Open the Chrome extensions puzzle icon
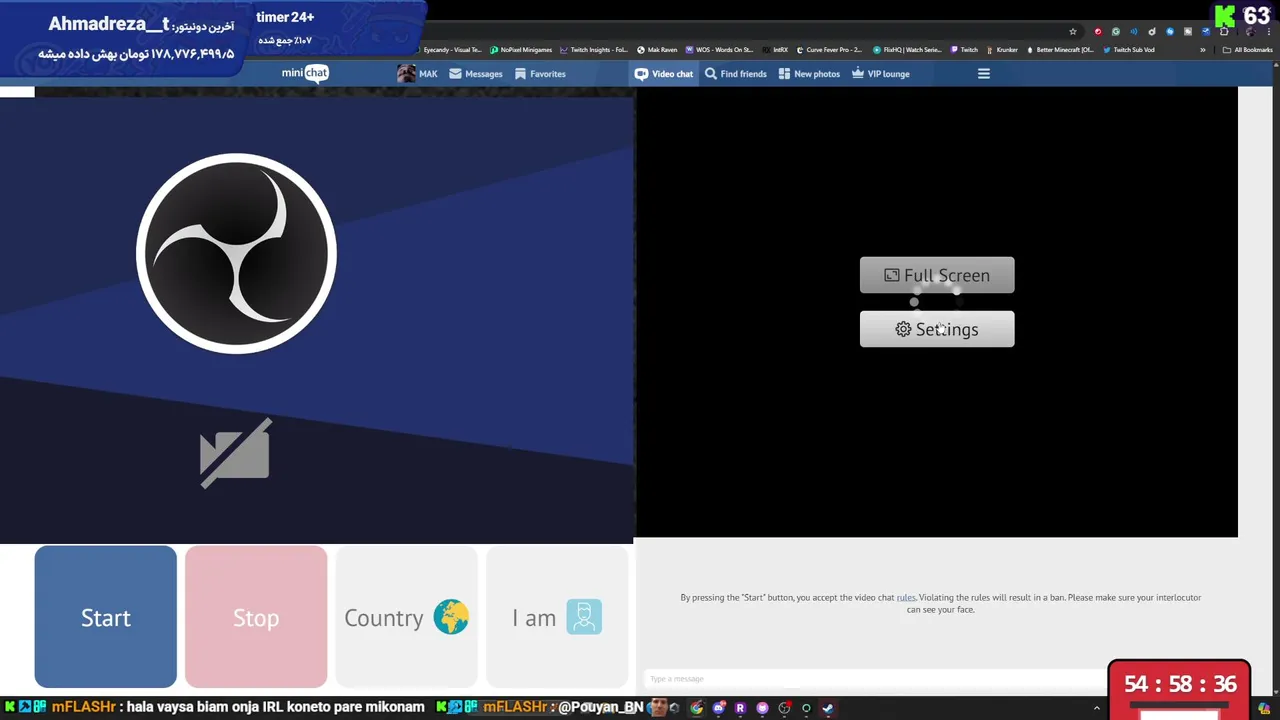1280x720 pixels. pos(1224,32)
